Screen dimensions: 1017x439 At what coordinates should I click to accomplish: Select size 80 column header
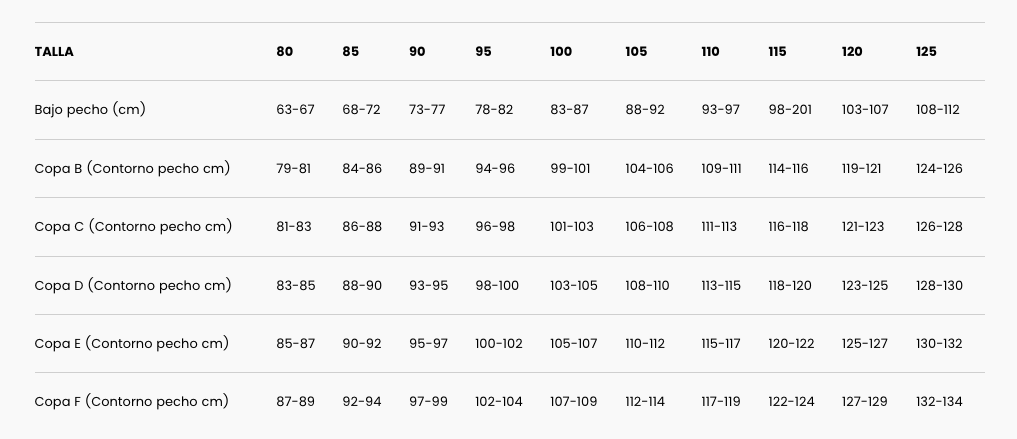285,52
